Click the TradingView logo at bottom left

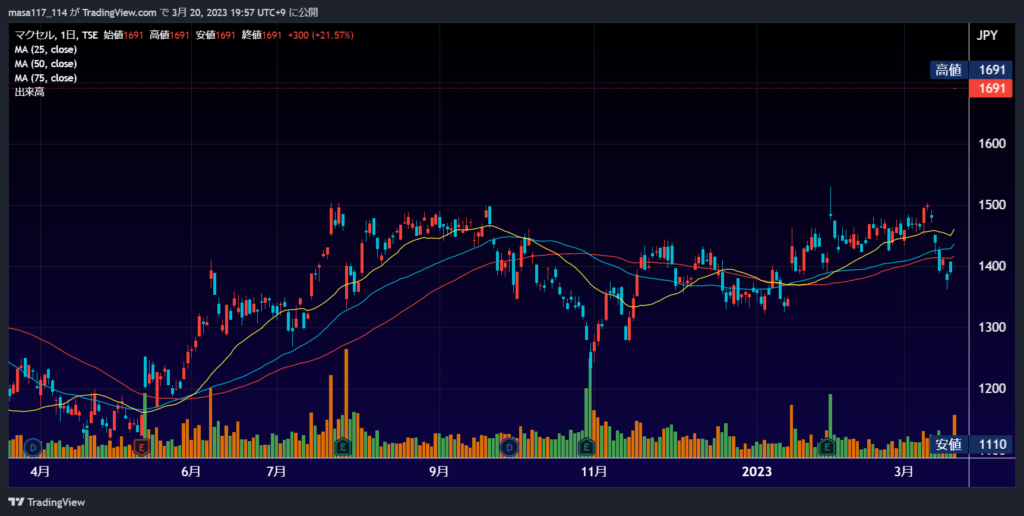(x=46, y=502)
